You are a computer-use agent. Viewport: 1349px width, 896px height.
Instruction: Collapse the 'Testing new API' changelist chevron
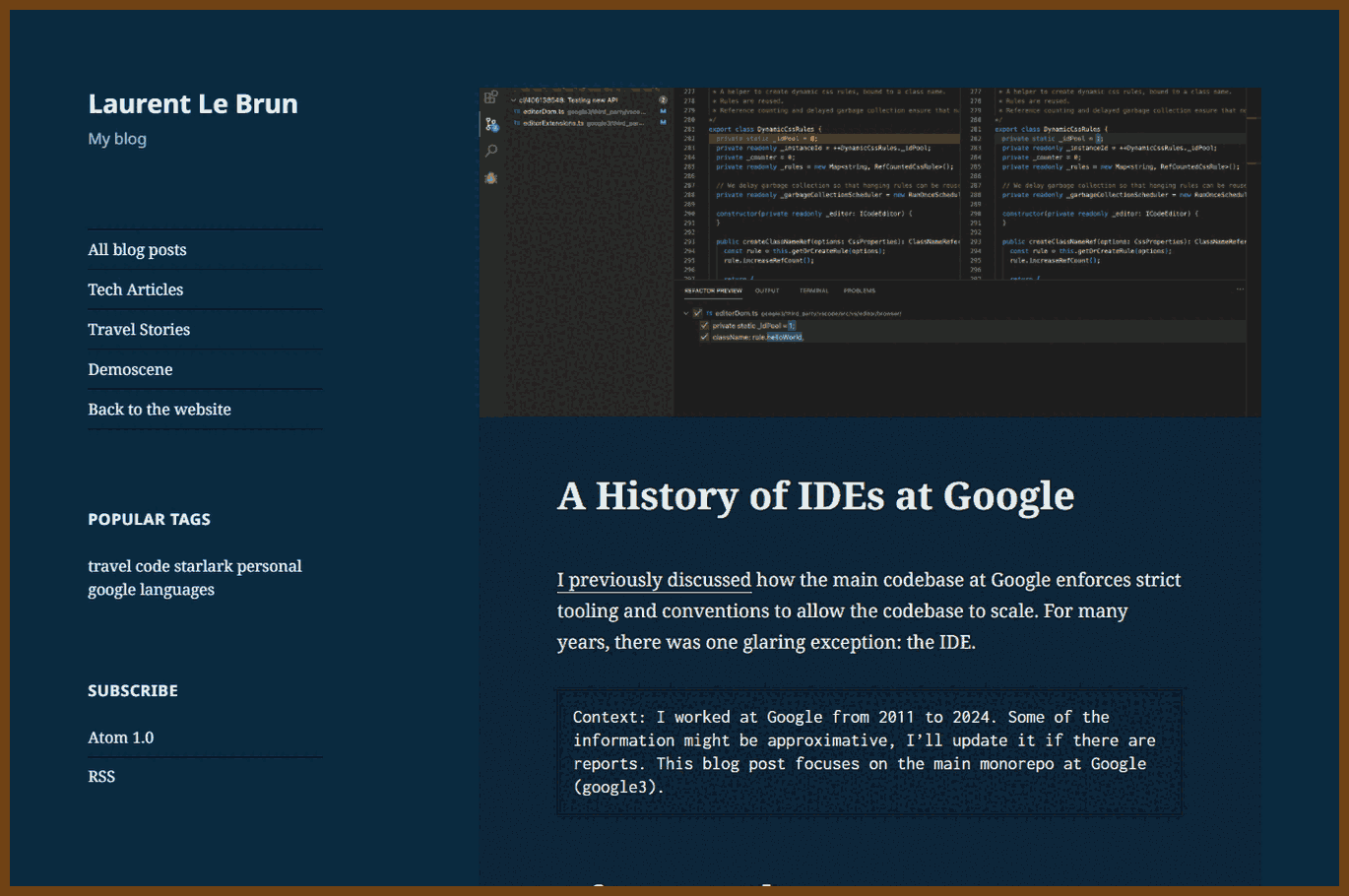[513, 99]
